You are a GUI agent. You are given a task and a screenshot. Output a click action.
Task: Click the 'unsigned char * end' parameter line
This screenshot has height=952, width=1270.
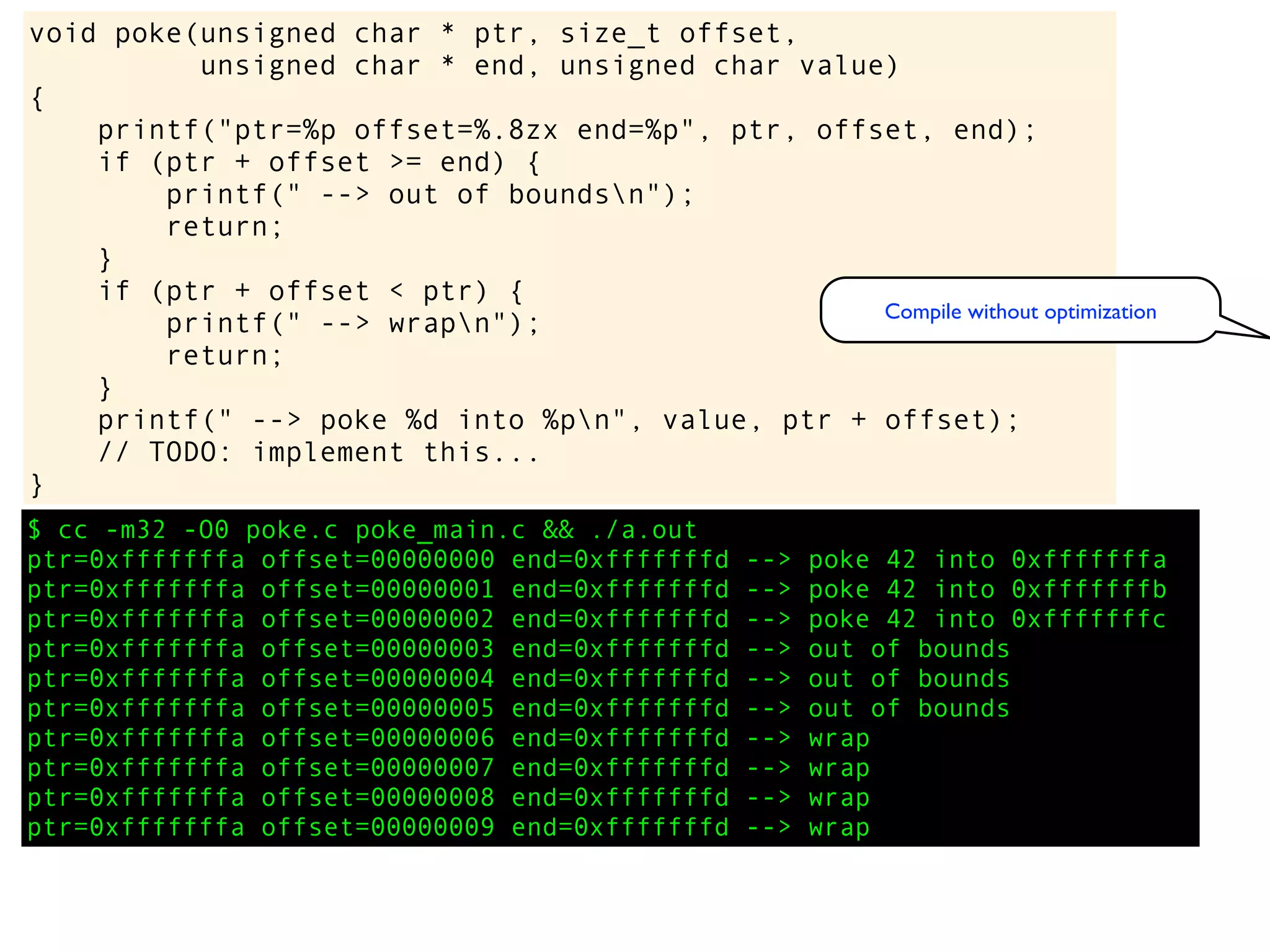click(x=549, y=66)
